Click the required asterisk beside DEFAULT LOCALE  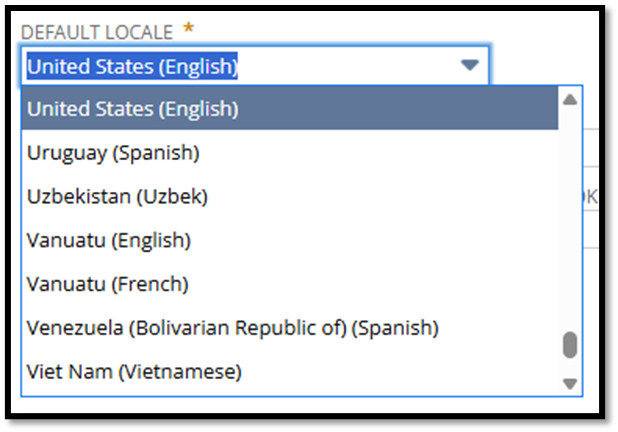pyautogui.click(x=189, y=28)
